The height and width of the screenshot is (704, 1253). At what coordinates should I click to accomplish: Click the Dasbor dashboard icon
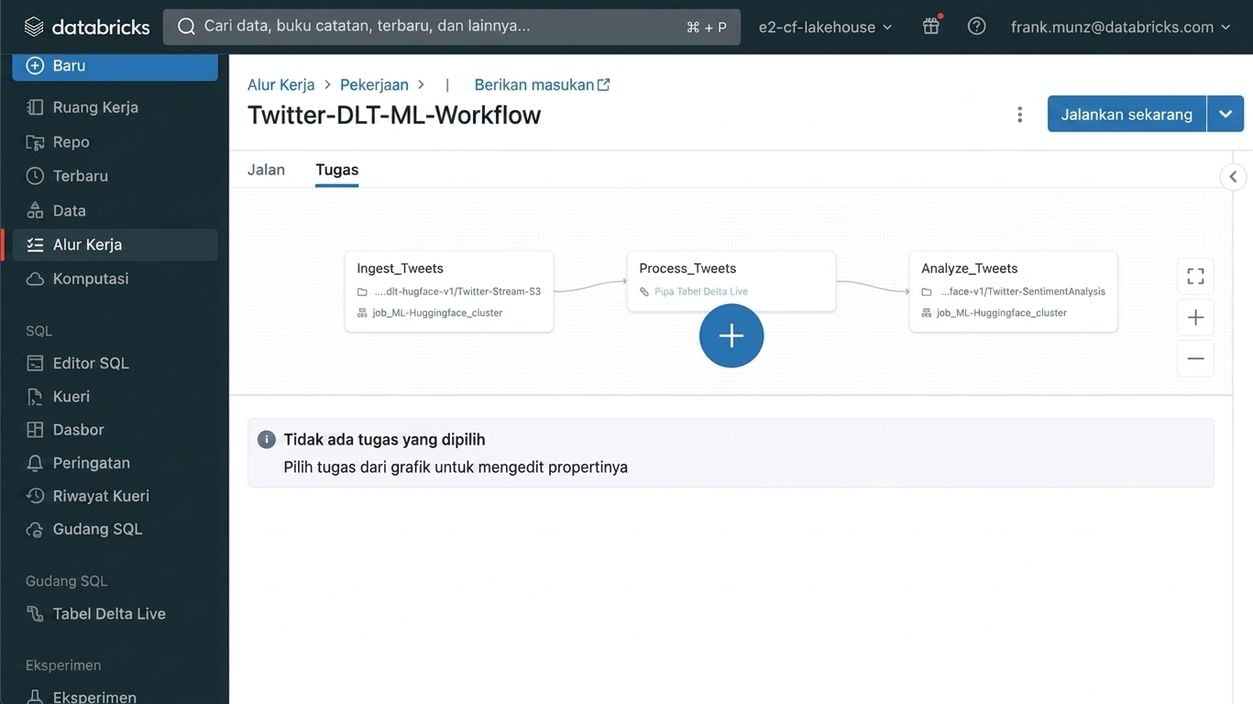point(35,429)
